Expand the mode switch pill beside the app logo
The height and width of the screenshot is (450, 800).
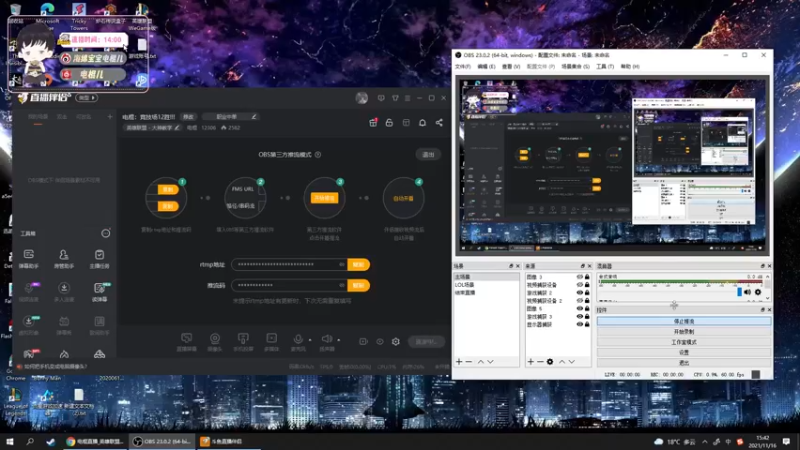point(87,97)
